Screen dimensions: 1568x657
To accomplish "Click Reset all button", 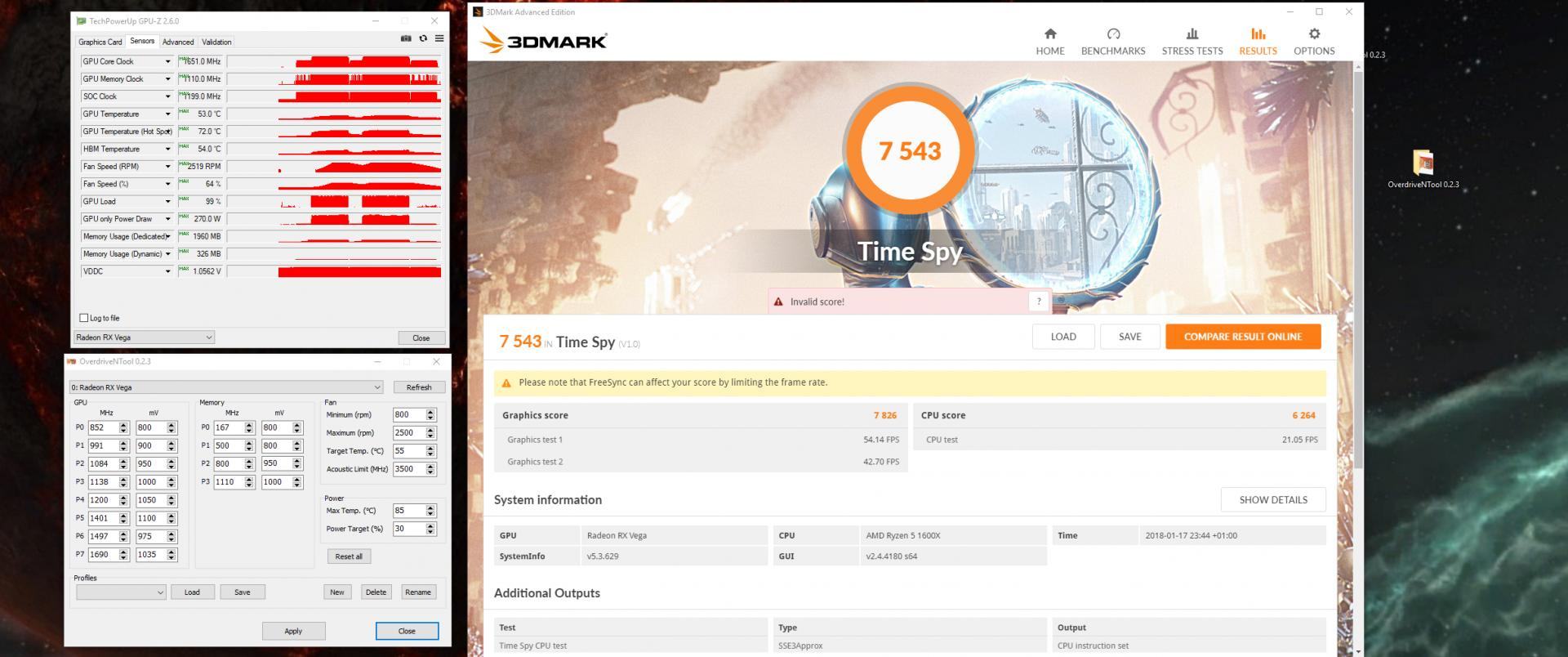I will pos(349,556).
